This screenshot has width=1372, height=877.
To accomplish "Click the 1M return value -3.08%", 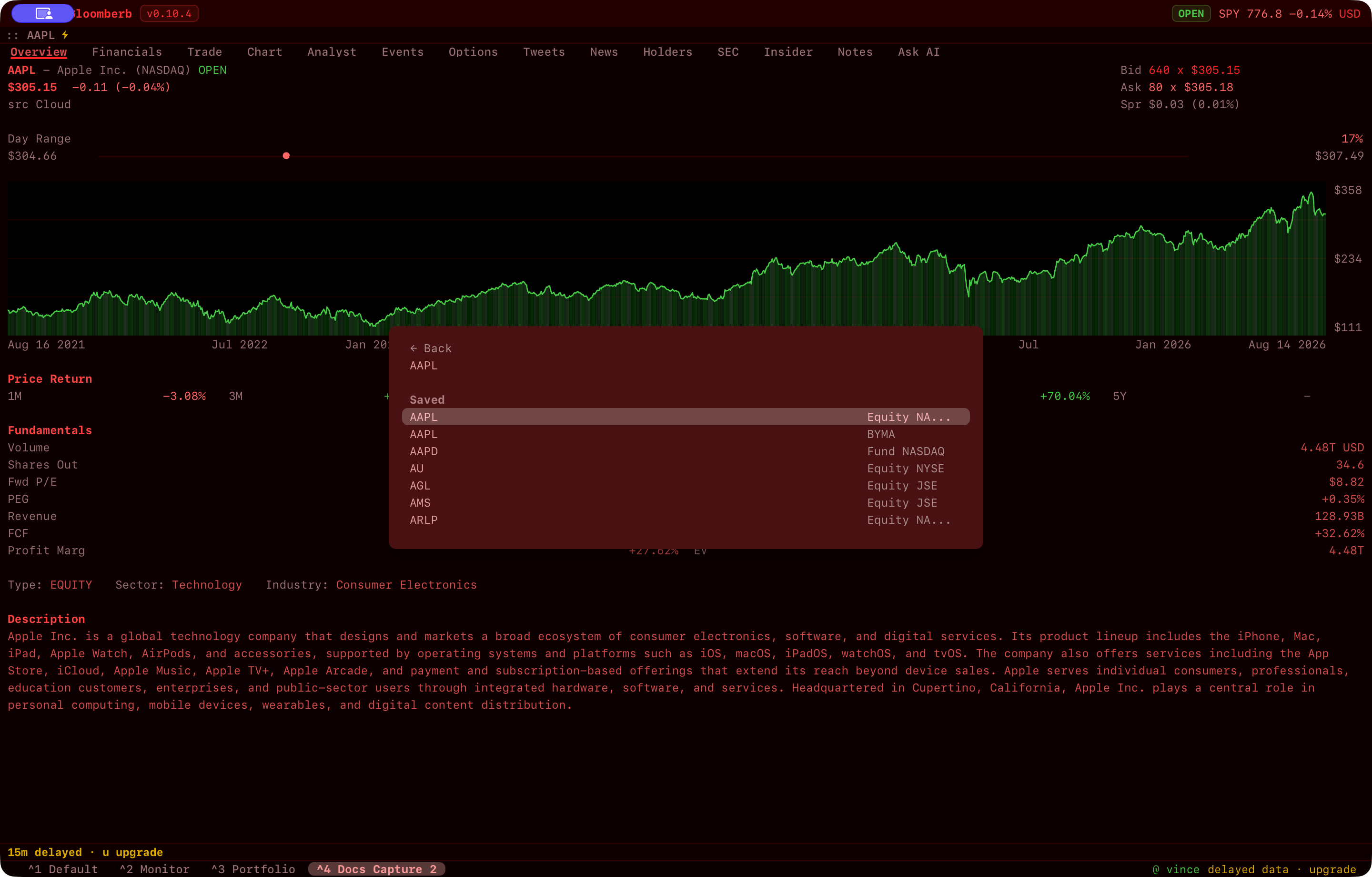I will (x=184, y=396).
